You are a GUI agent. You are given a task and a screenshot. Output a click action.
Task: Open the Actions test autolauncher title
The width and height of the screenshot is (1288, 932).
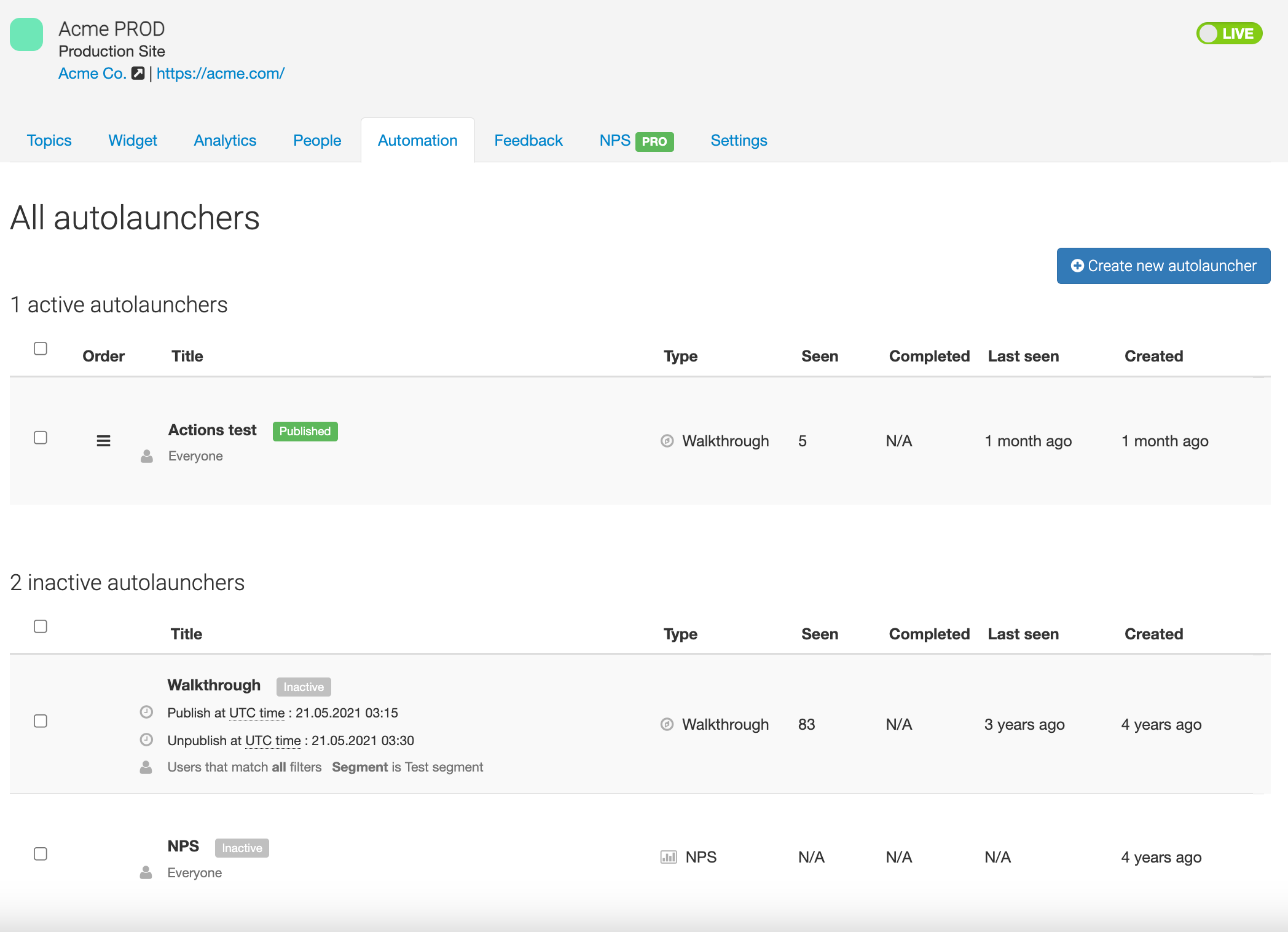pos(212,430)
